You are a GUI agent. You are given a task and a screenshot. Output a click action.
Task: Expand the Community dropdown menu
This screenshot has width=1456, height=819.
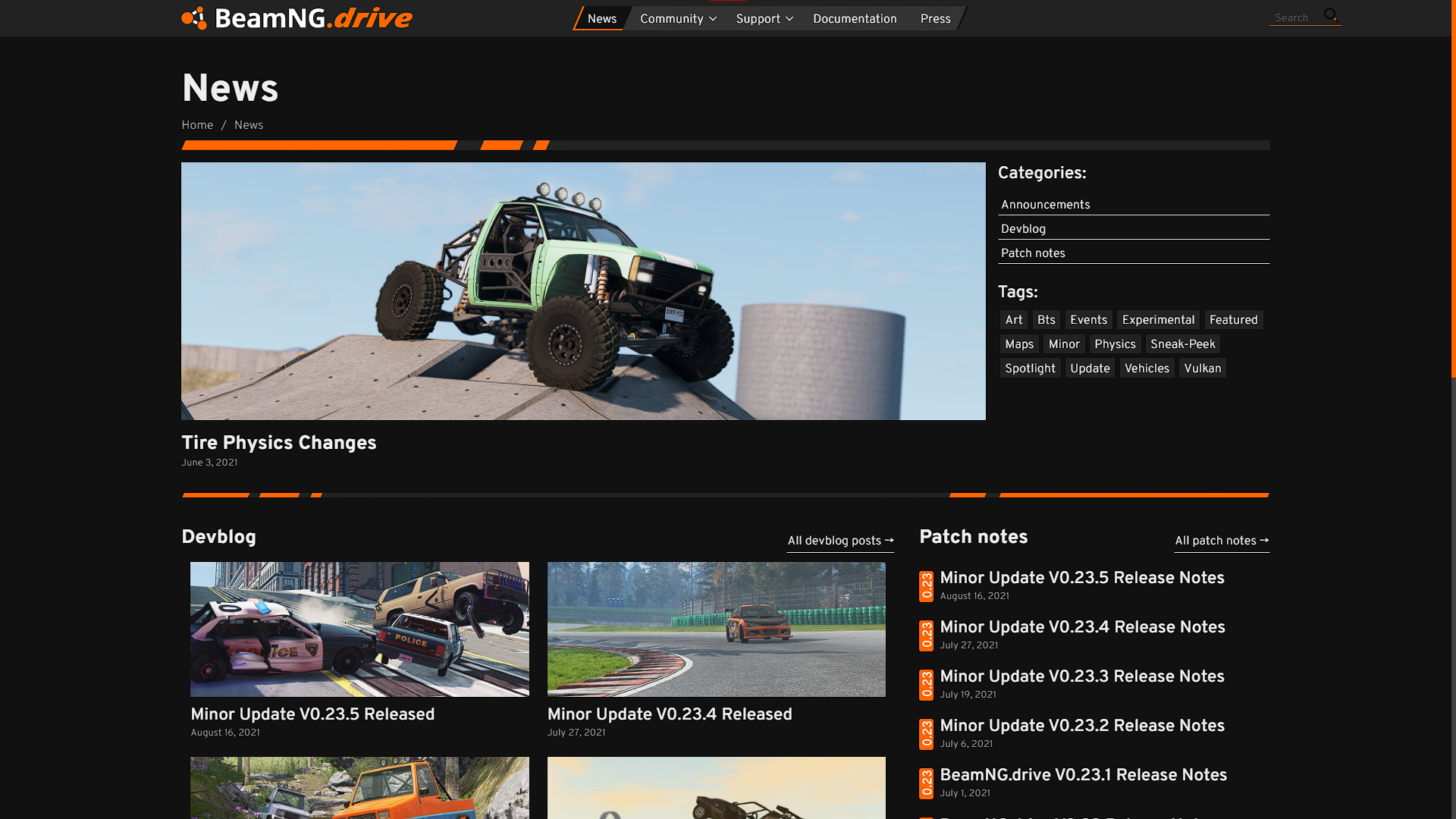(x=677, y=19)
